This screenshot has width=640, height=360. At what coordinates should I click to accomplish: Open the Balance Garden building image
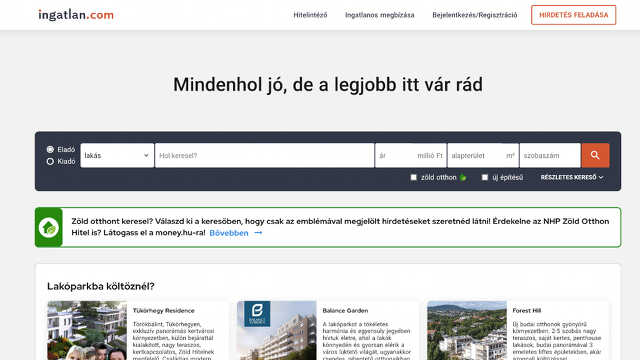[276, 331]
